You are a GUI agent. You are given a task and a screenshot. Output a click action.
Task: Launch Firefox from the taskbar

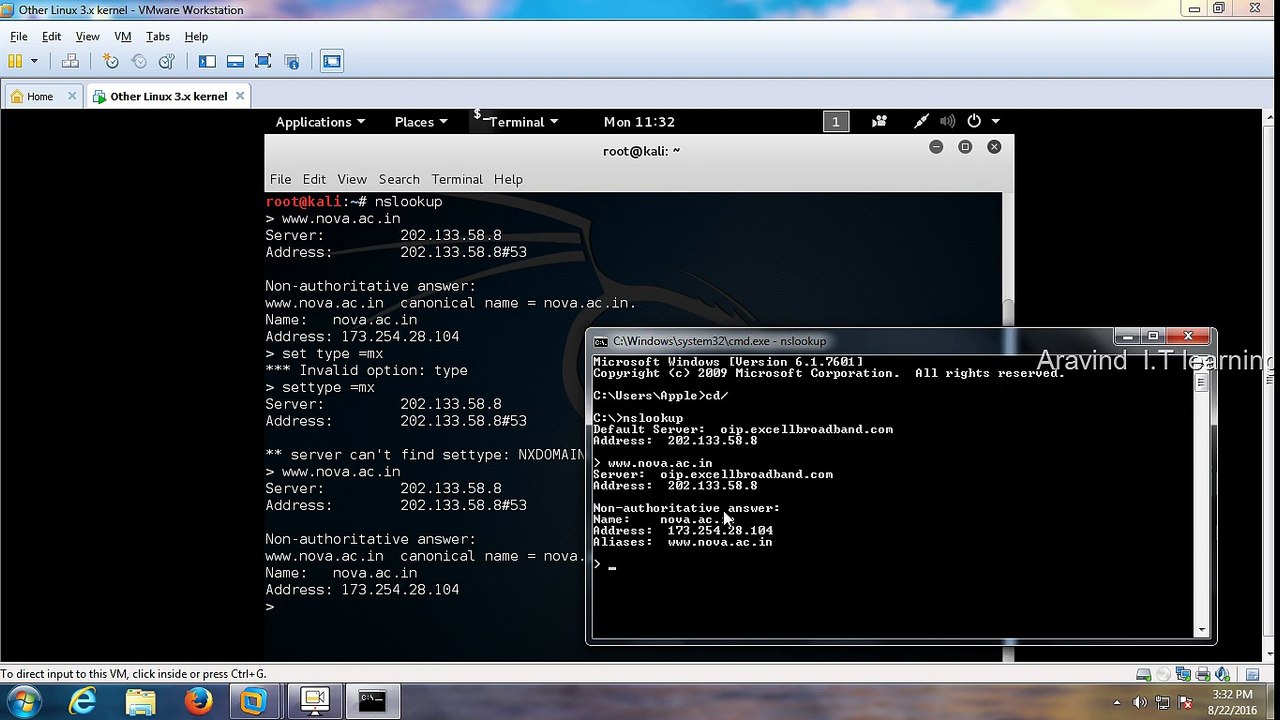pyautogui.click(x=198, y=701)
